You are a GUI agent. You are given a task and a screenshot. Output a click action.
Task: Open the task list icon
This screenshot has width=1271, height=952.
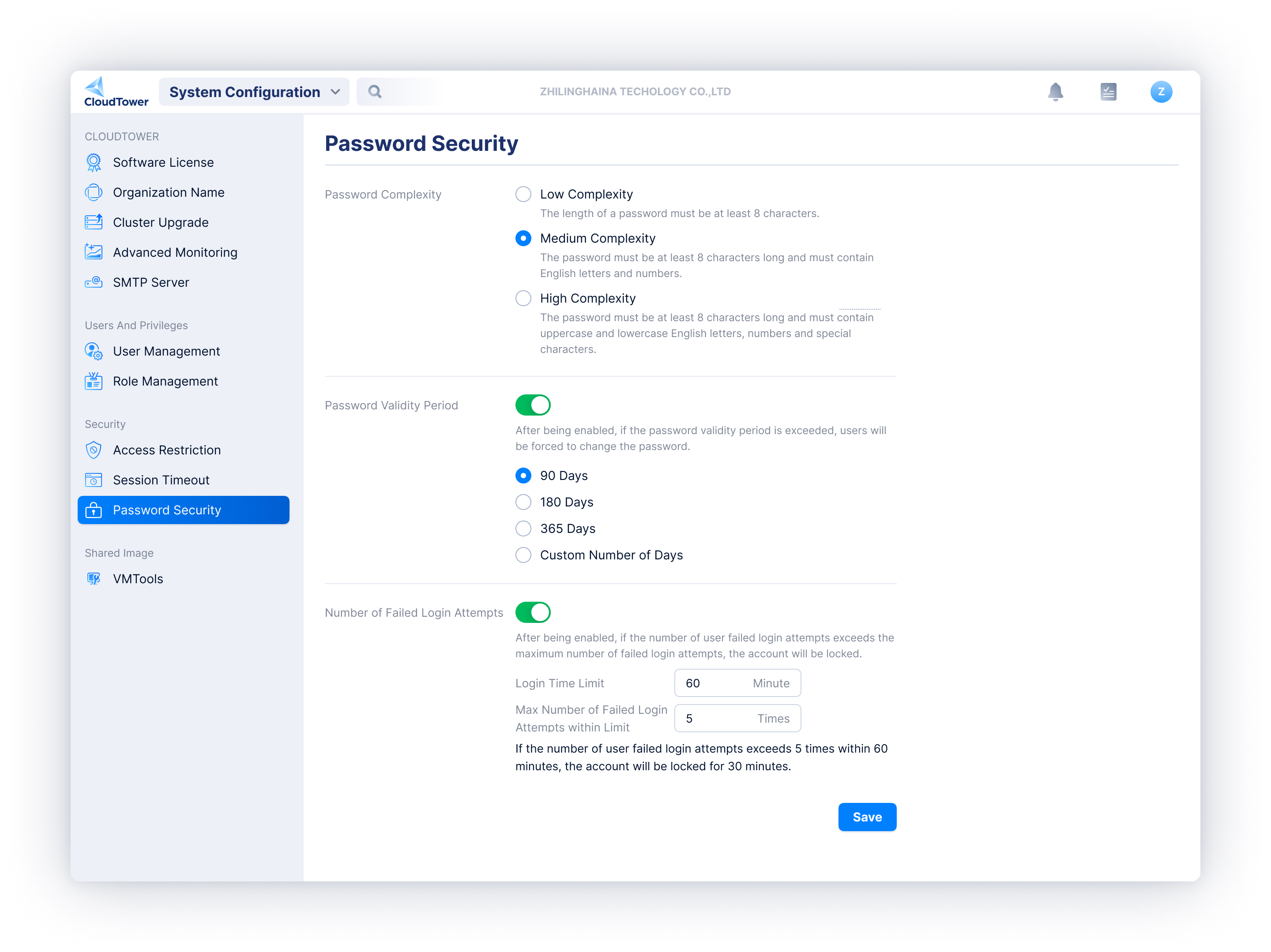(1108, 92)
